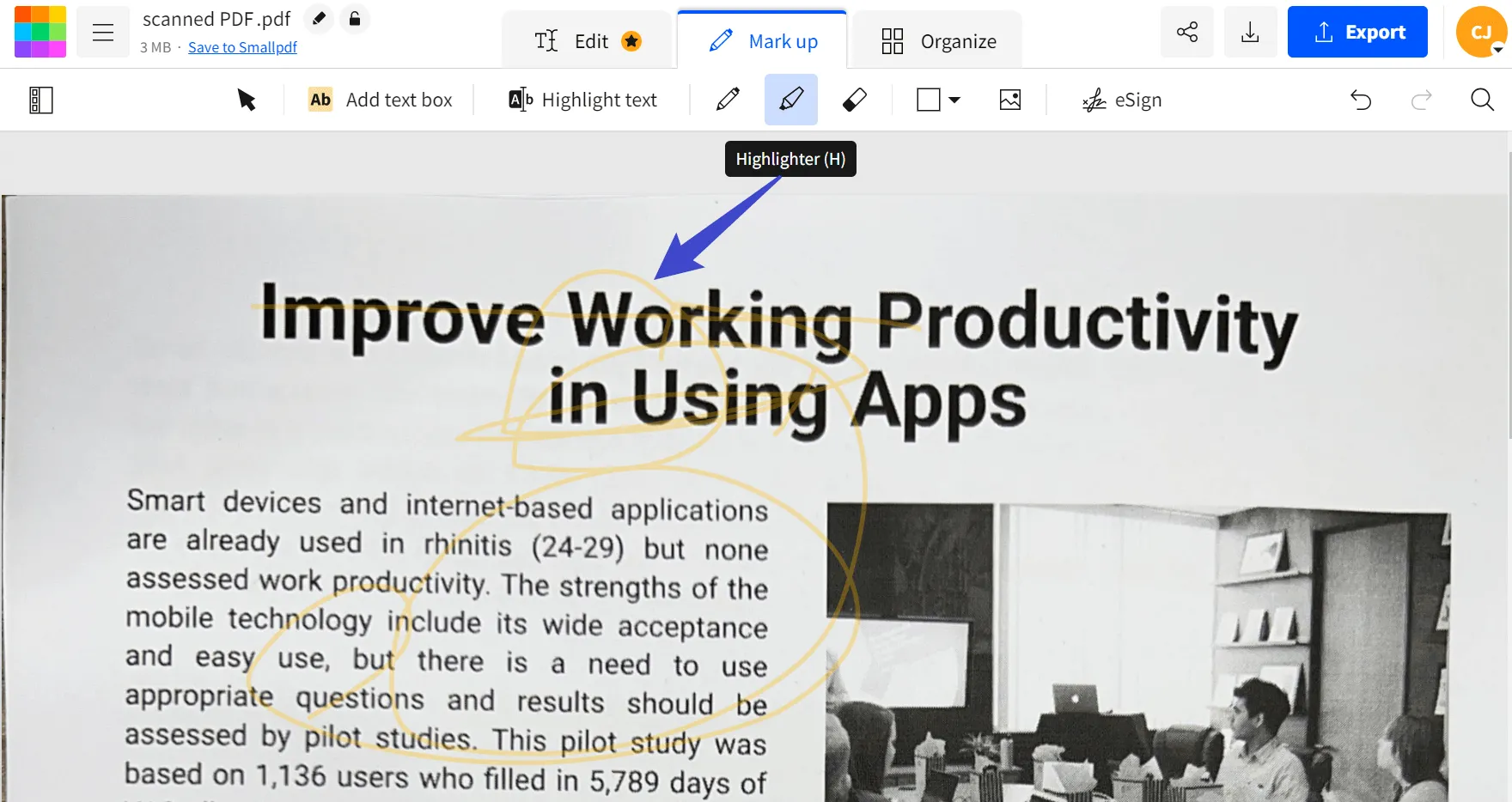Open the CJ account avatar menu
Image resolution: width=1512 pixels, height=802 pixels.
pos(1481,32)
